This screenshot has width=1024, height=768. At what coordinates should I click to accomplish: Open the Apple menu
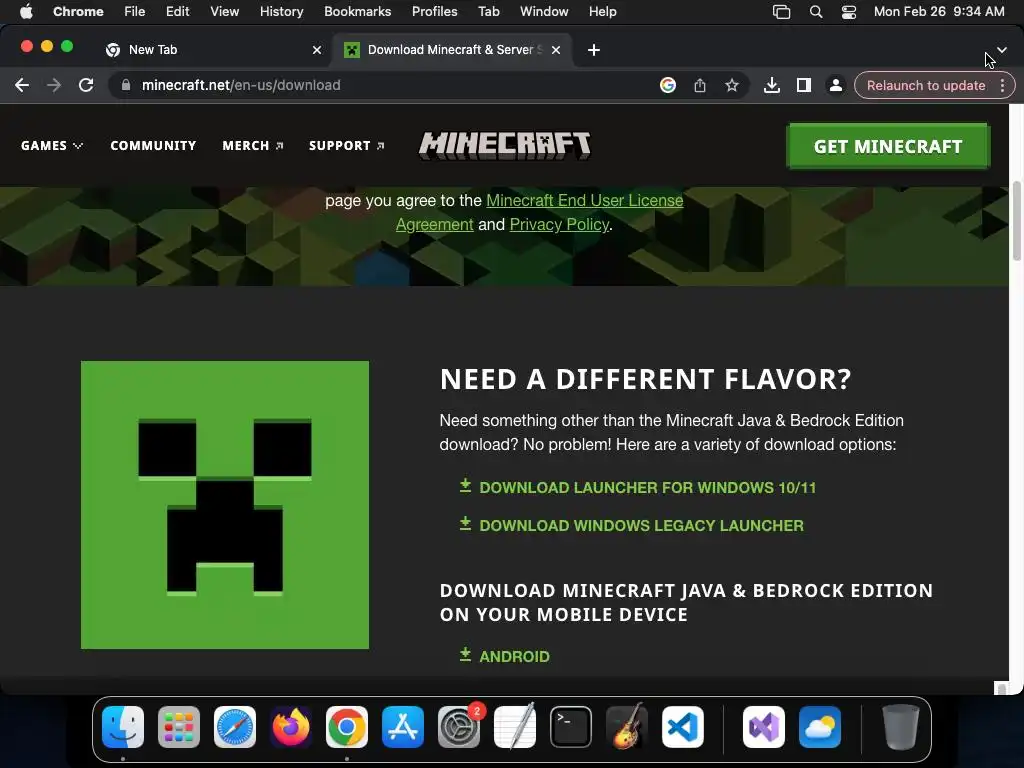[x=26, y=11]
